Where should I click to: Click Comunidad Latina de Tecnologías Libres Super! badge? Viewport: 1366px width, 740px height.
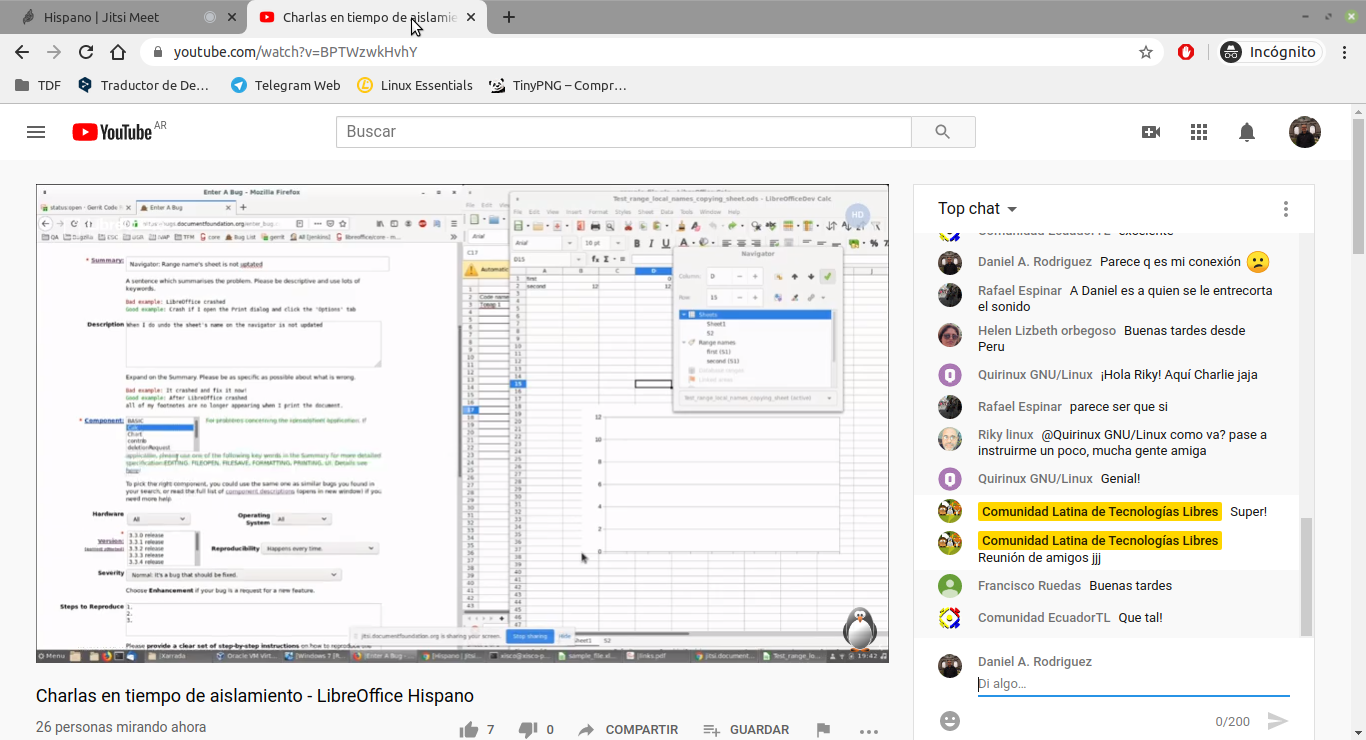1100,512
